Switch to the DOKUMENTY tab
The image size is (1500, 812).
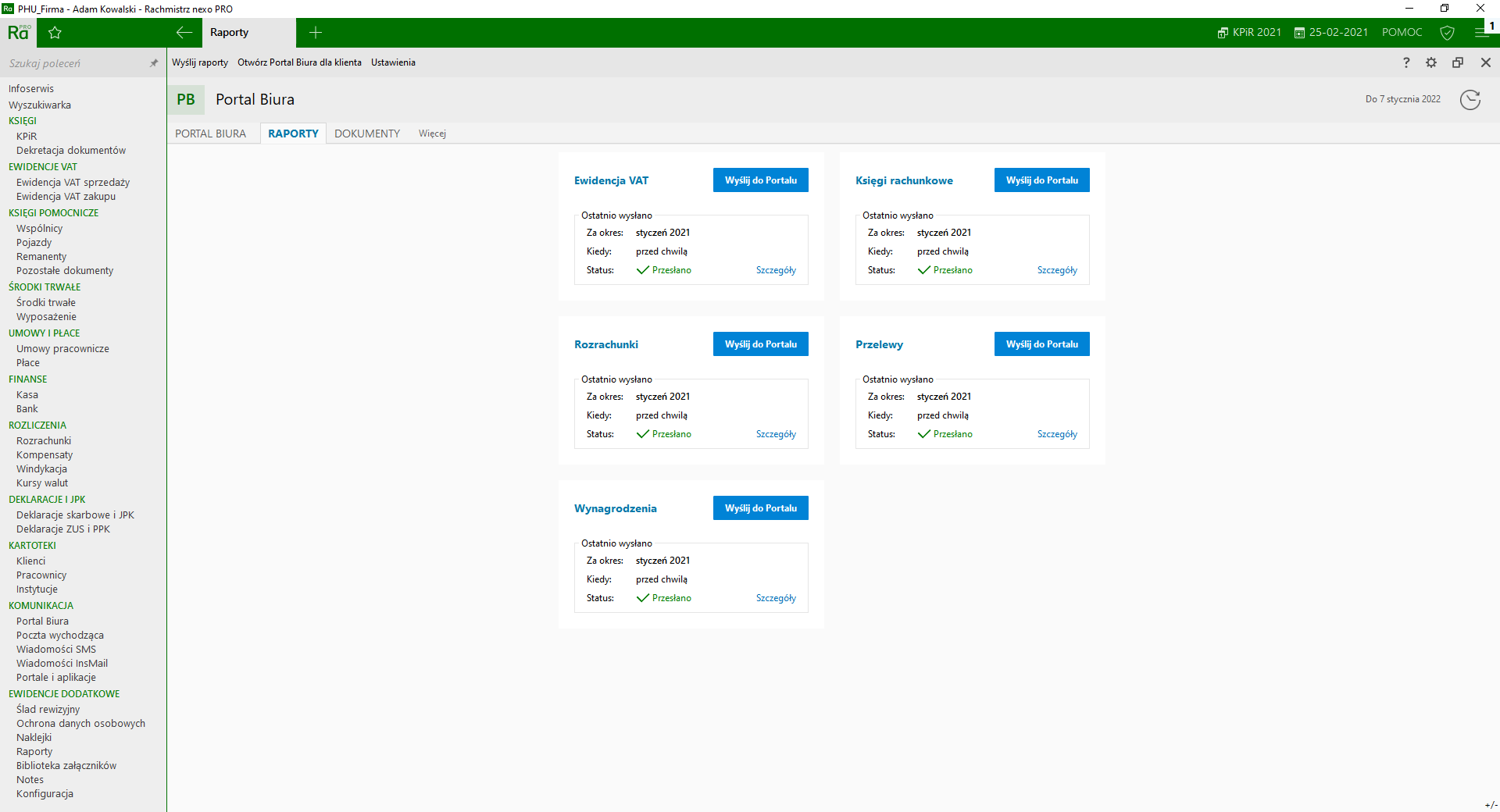[x=367, y=134]
